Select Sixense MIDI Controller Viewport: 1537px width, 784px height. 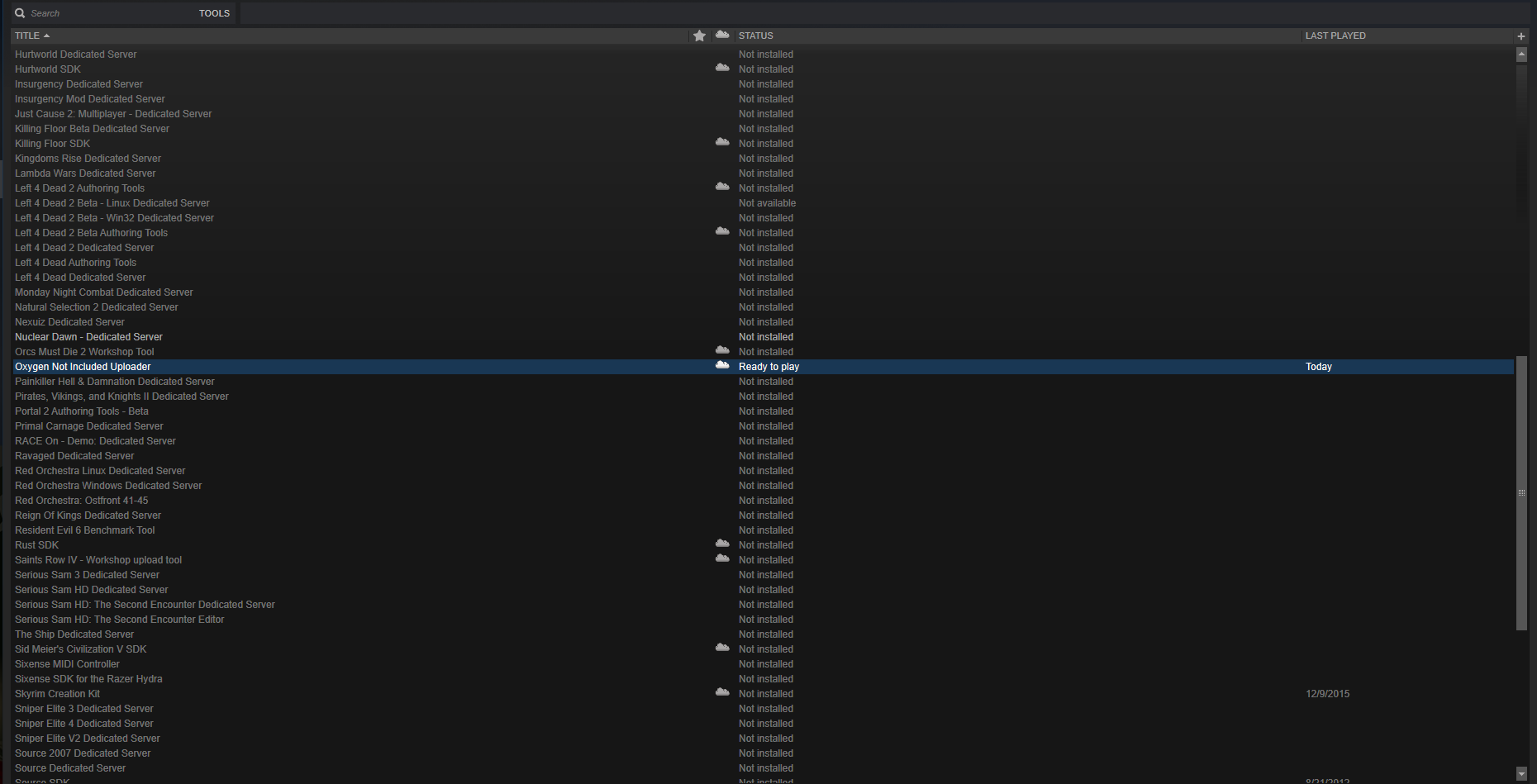67,664
